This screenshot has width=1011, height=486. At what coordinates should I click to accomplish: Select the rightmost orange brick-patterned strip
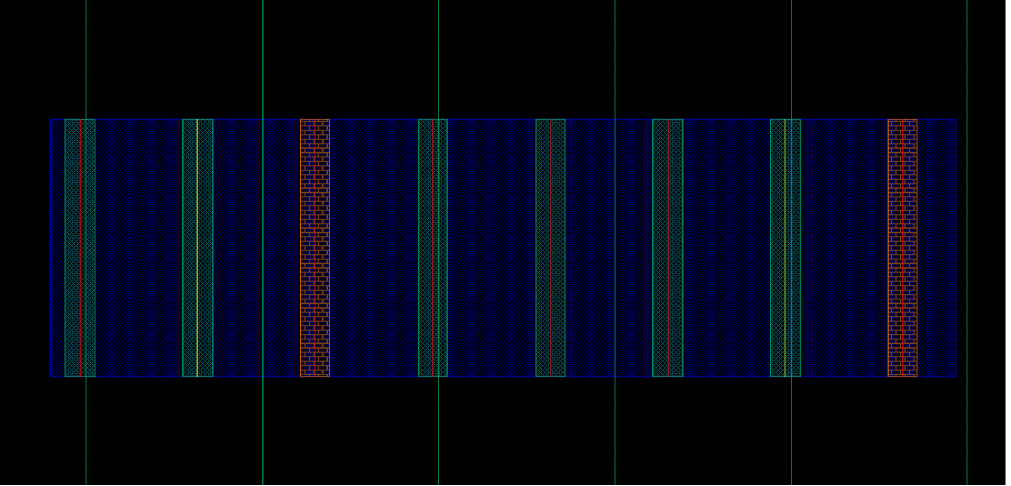click(x=903, y=248)
